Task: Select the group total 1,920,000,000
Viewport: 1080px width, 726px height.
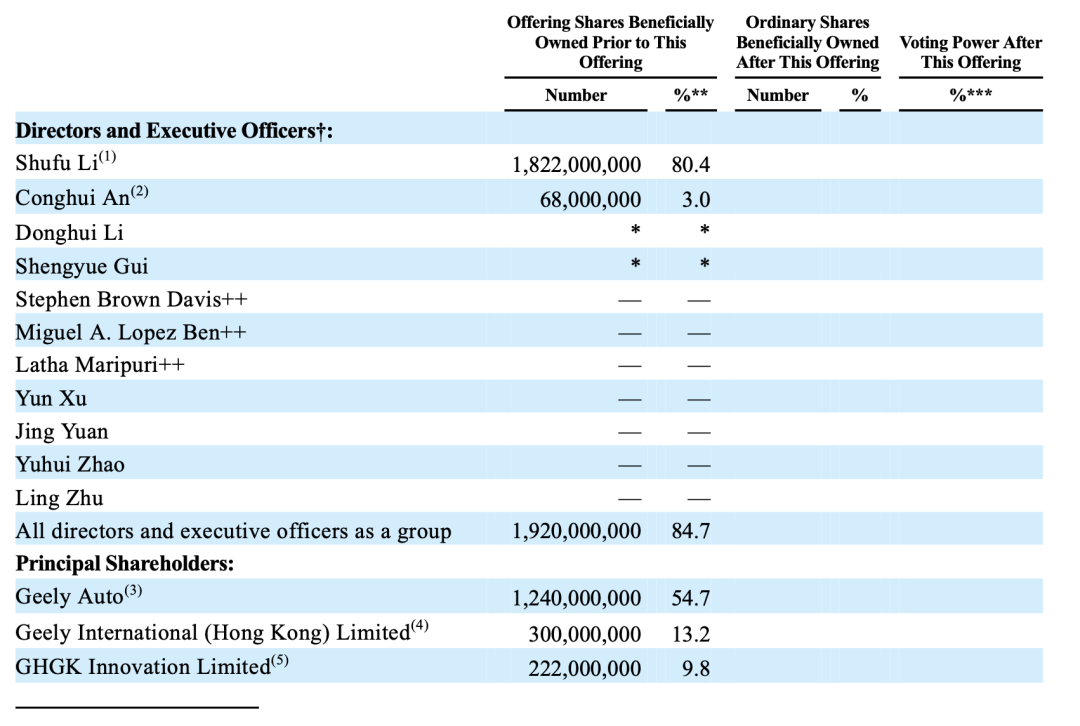Action: (x=576, y=531)
